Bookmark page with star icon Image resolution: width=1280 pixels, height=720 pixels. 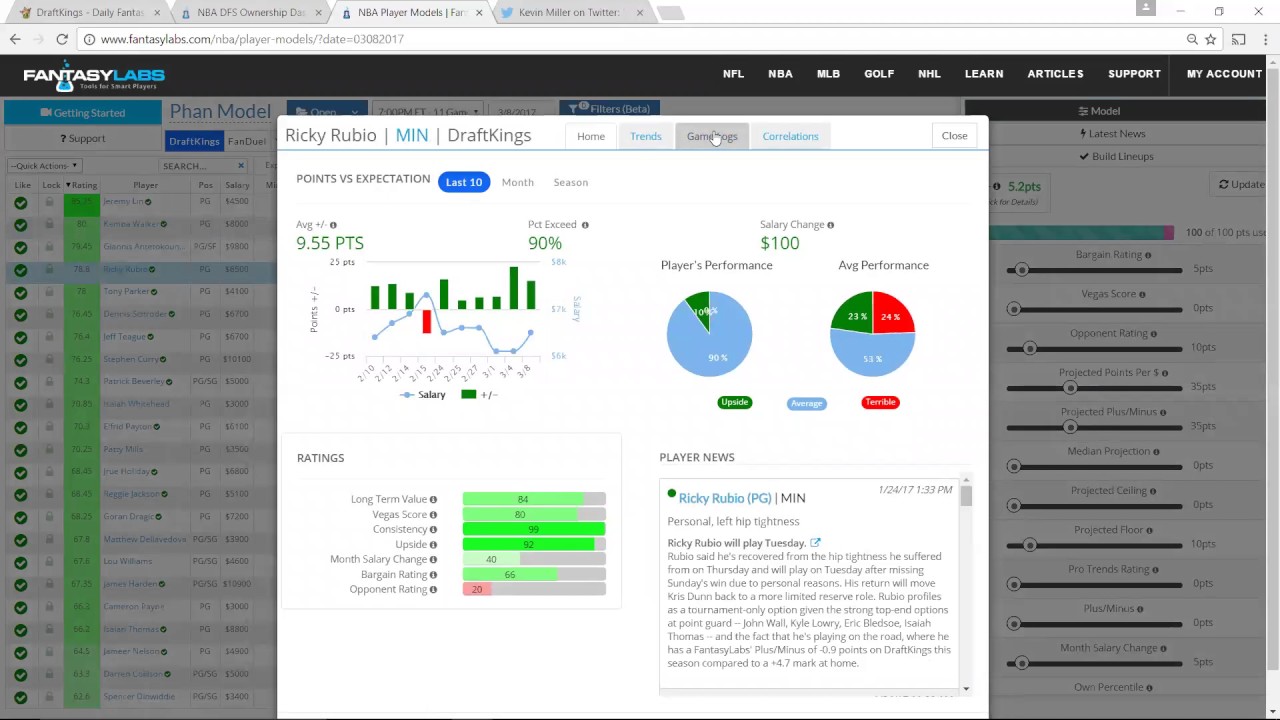pos(1211,39)
